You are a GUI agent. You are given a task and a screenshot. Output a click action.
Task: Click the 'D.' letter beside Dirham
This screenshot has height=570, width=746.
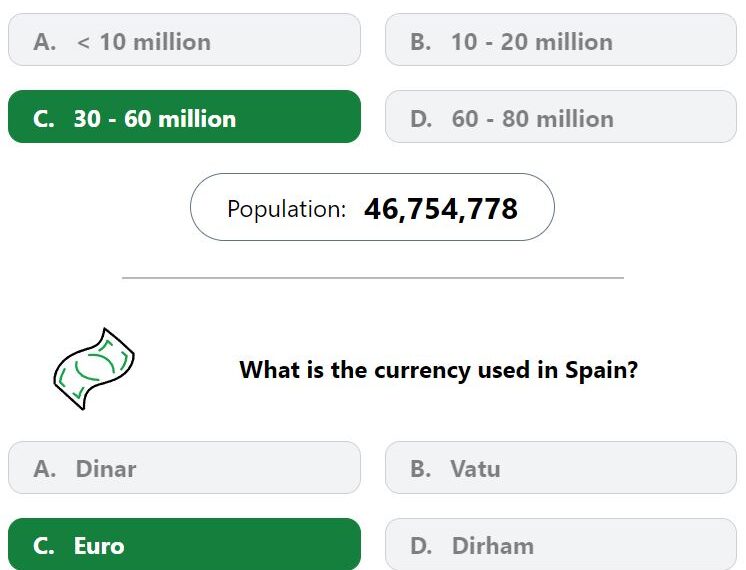click(421, 546)
